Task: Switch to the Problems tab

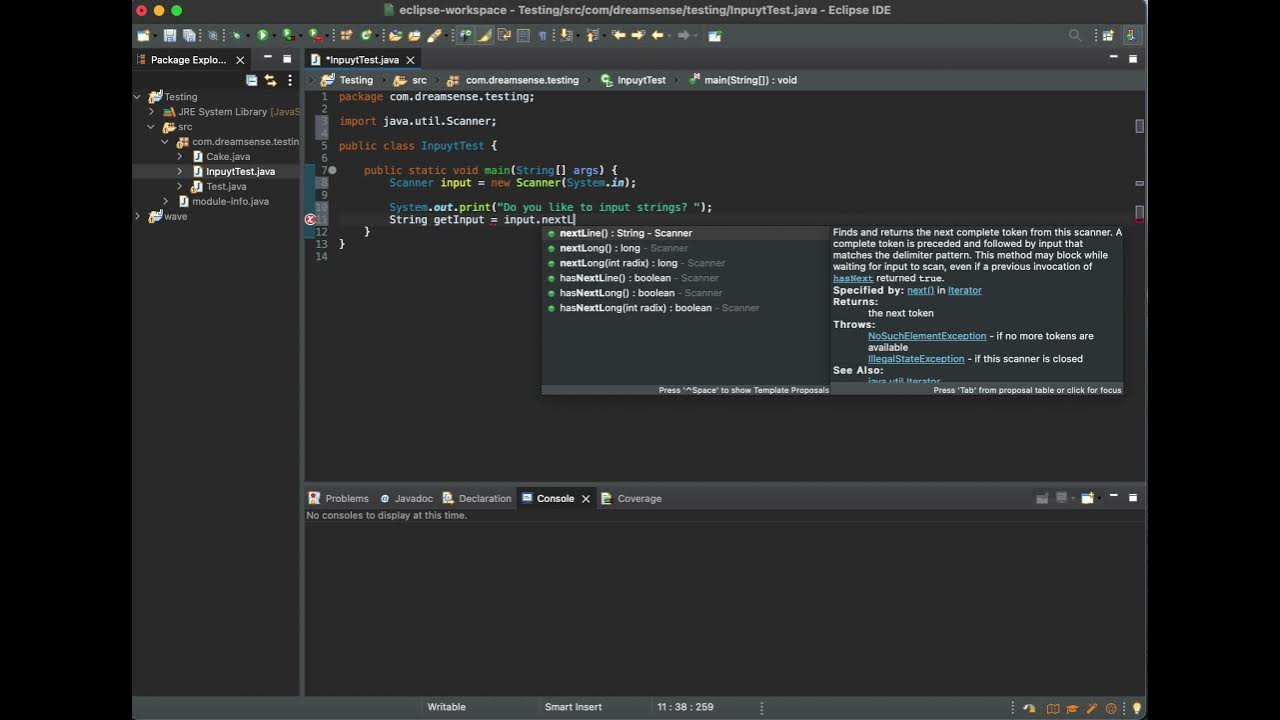Action: (346, 498)
